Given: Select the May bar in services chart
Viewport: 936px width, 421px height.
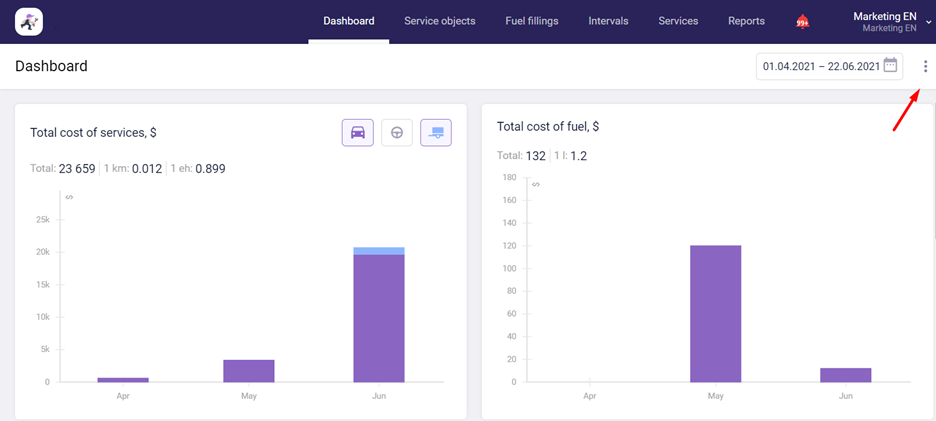Looking at the screenshot, I should point(249,371).
